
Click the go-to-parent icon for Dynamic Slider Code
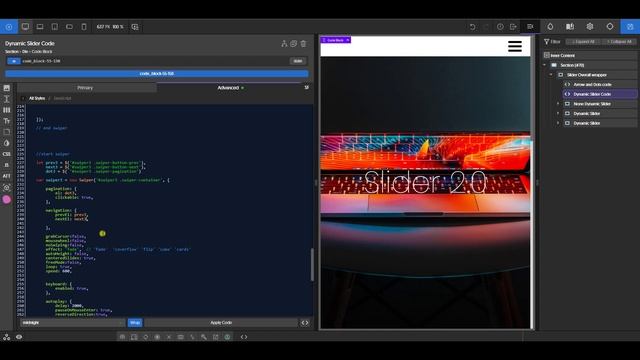click(284, 43)
